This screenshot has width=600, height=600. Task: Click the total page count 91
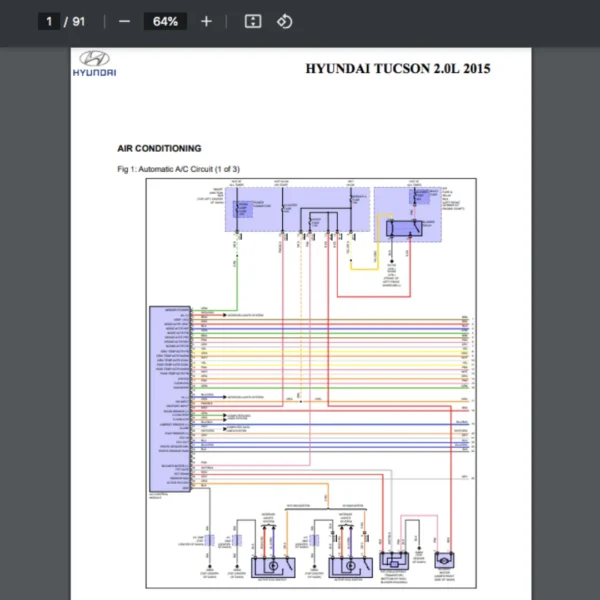(78, 21)
